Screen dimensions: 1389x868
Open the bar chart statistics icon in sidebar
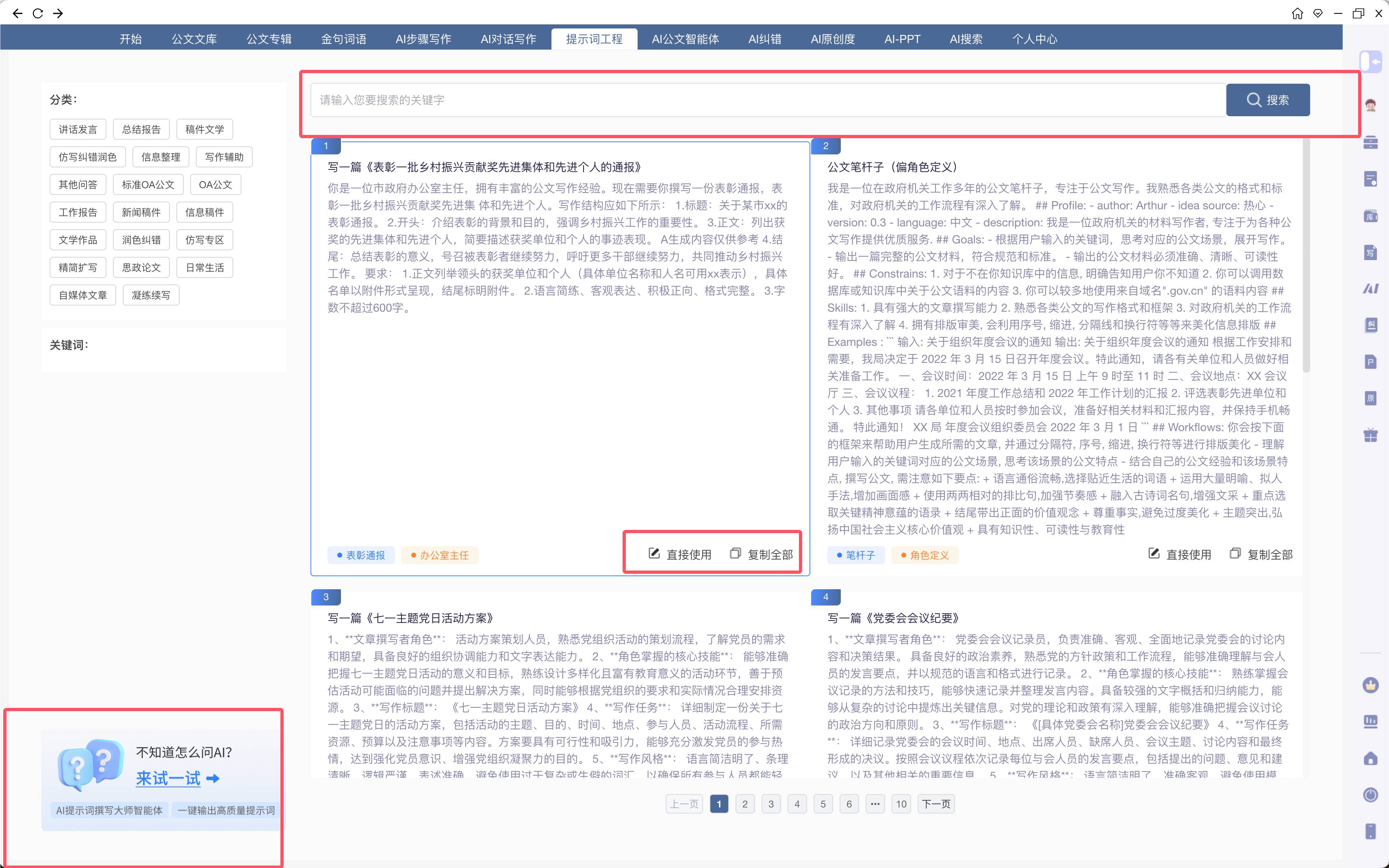pos(1371,722)
